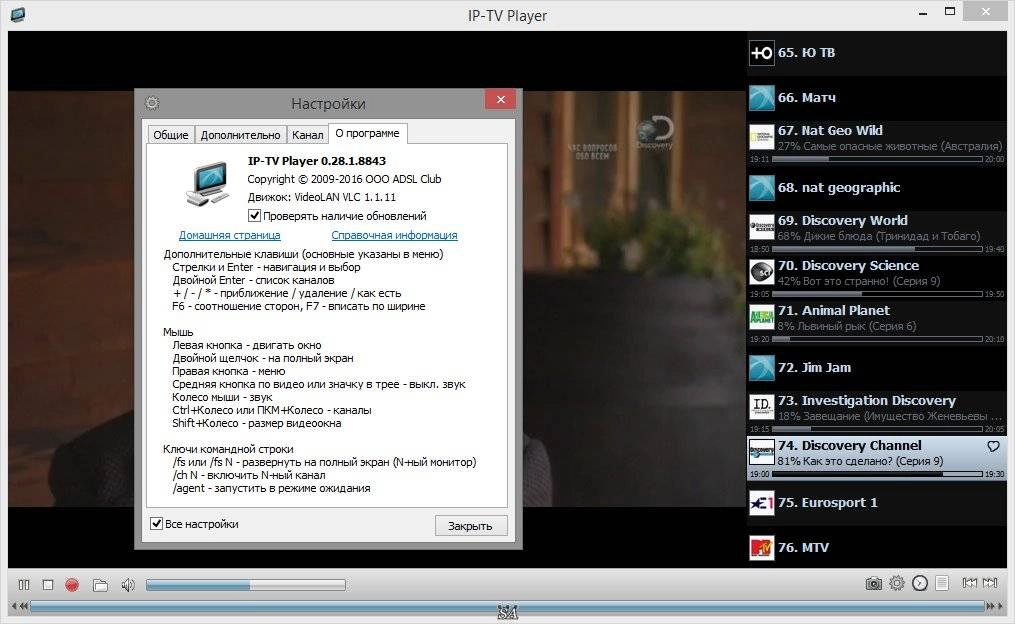
Task: Click the nat geographic placeholder logo
Action: click(x=762, y=188)
